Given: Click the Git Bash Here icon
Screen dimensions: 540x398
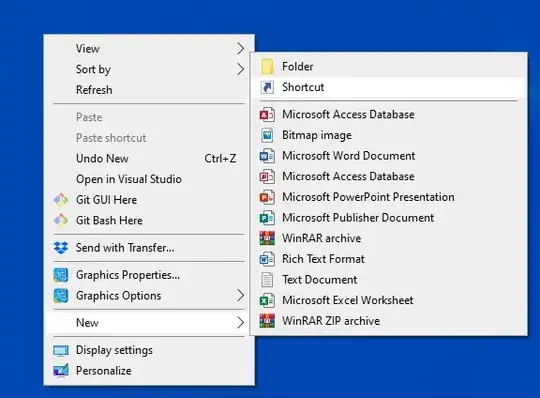Looking at the screenshot, I should click(61, 220).
